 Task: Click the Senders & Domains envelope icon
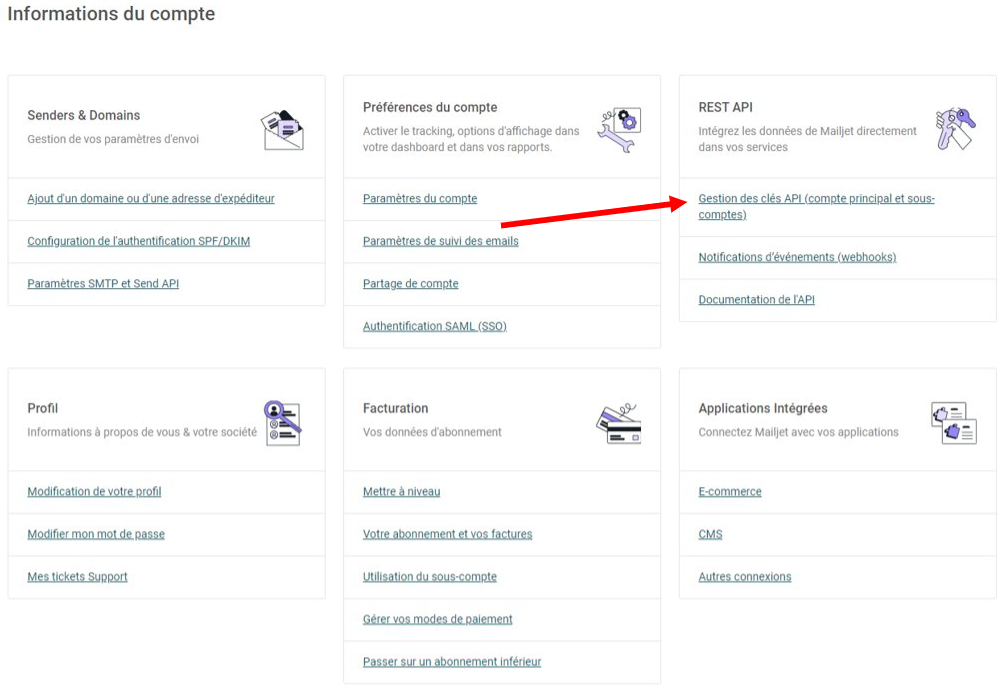pos(282,131)
